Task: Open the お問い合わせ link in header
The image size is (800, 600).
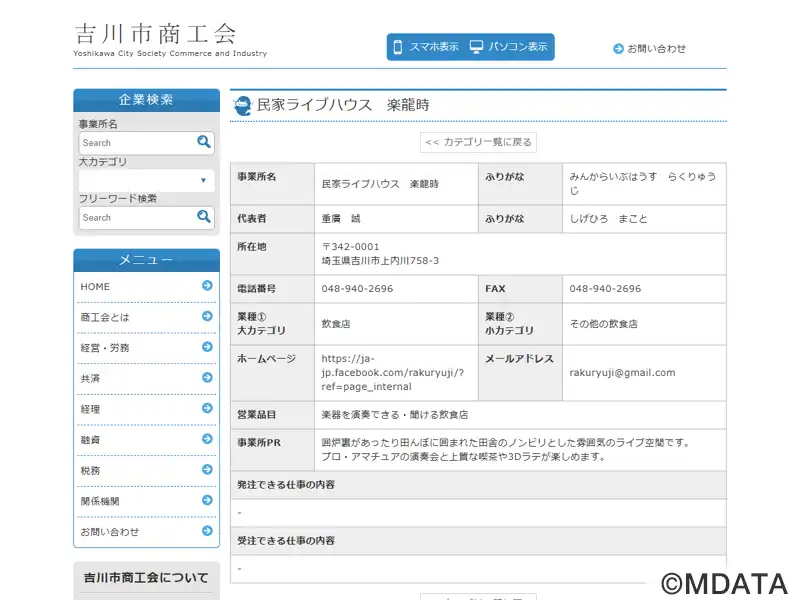Action: [650, 48]
